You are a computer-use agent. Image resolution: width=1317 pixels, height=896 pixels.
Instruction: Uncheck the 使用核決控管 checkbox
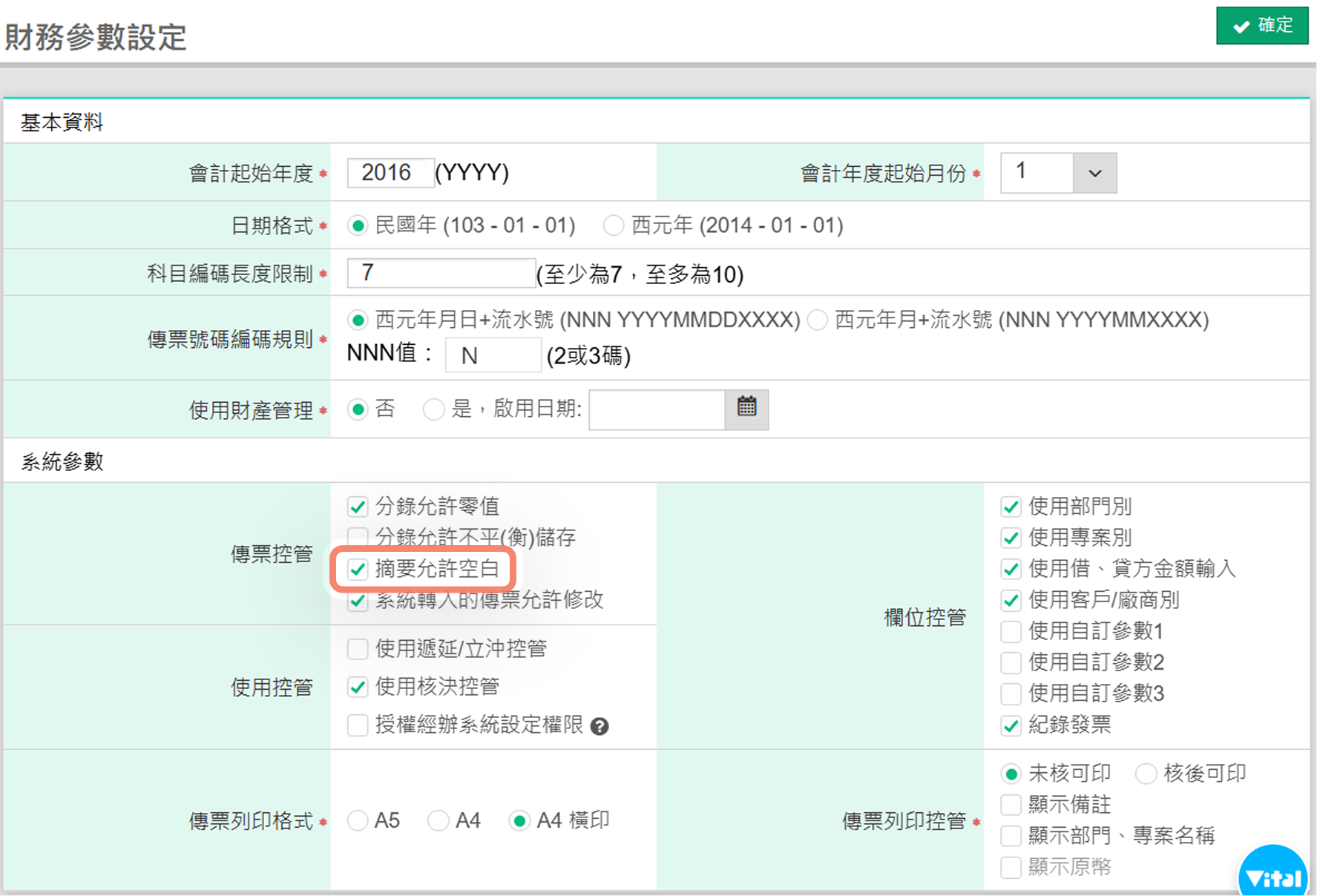coord(358,687)
